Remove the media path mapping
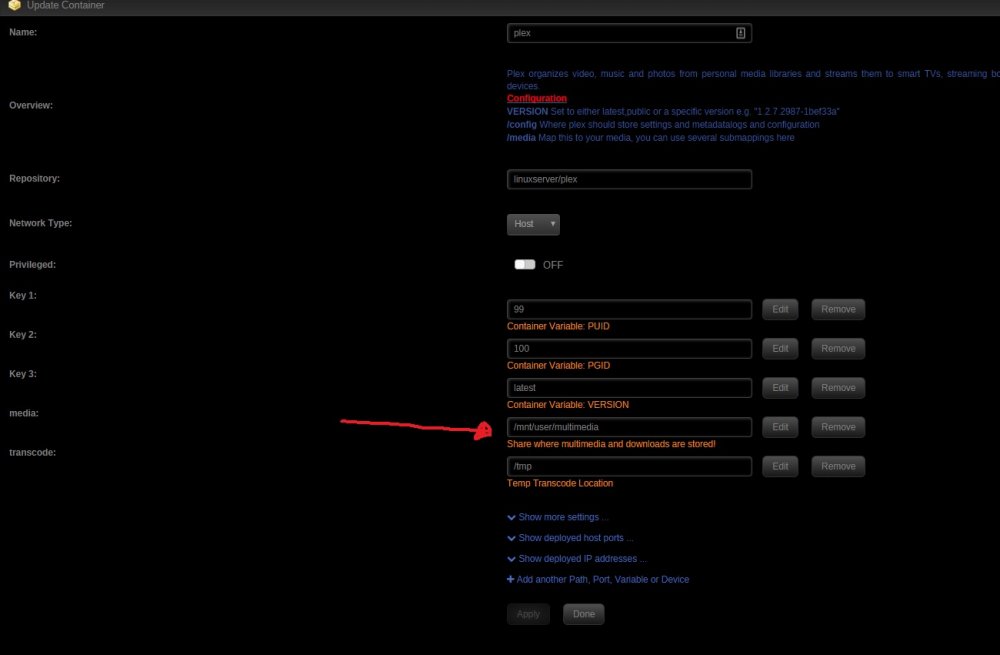Image resolution: width=1000 pixels, height=655 pixels. (x=838, y=427)
